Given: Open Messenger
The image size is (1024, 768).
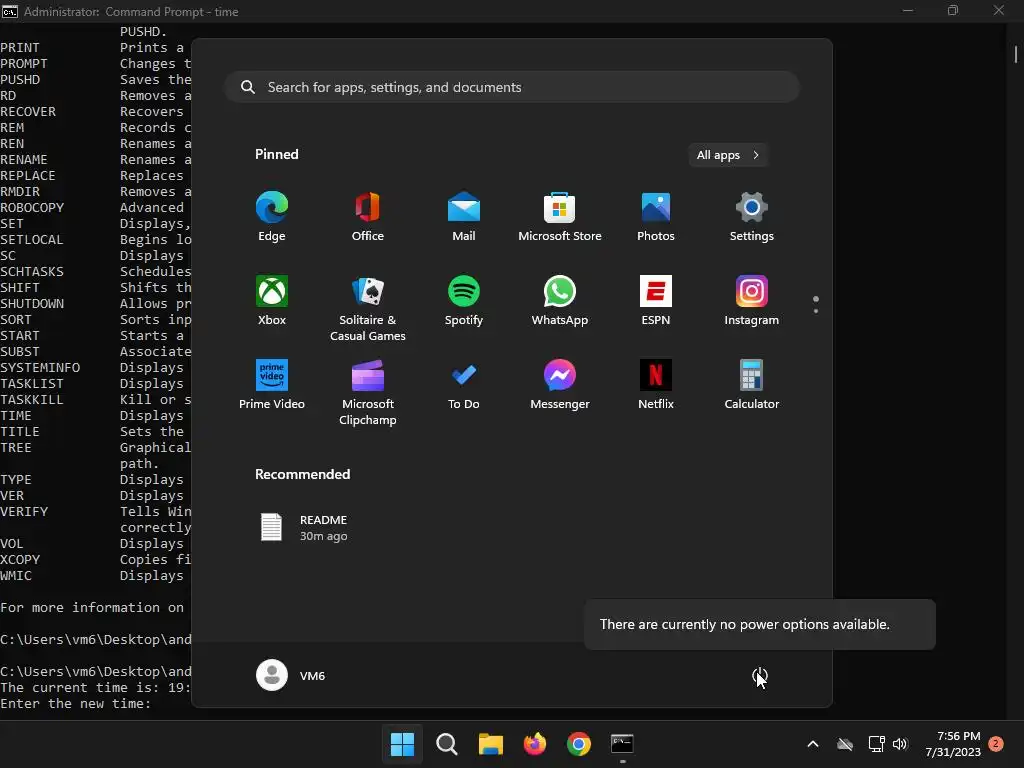Looking at the screenshot, I should click(560, 385).
